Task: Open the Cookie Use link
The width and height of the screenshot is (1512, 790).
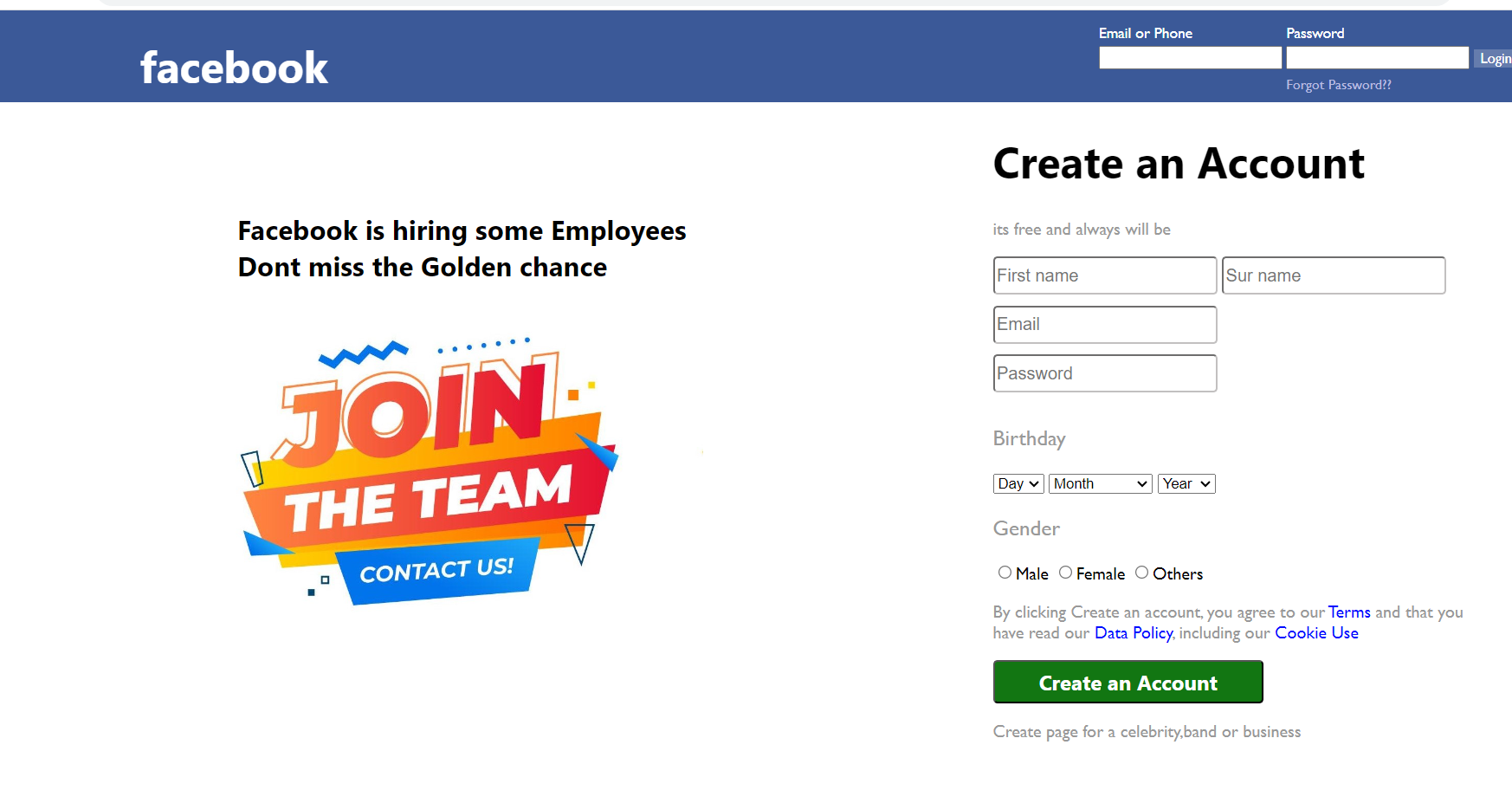Action: click(x=1316, y=633)
